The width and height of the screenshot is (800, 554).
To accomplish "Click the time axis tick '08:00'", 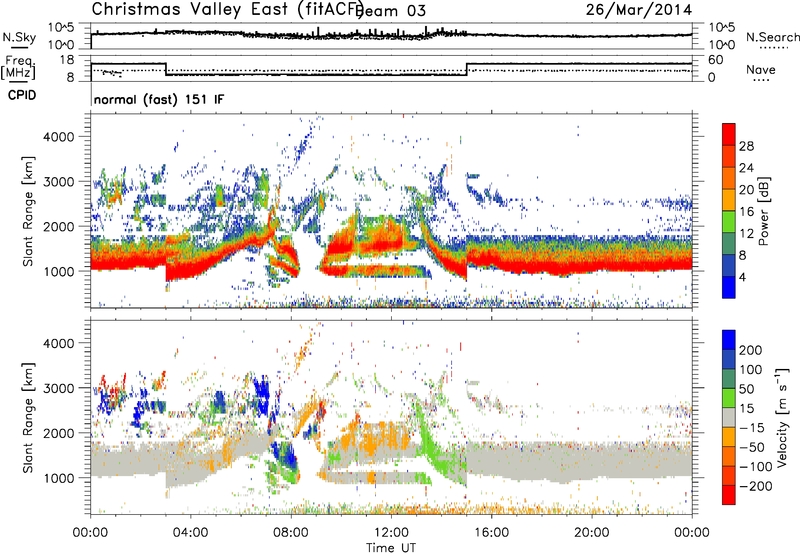I will coord(291,533).
